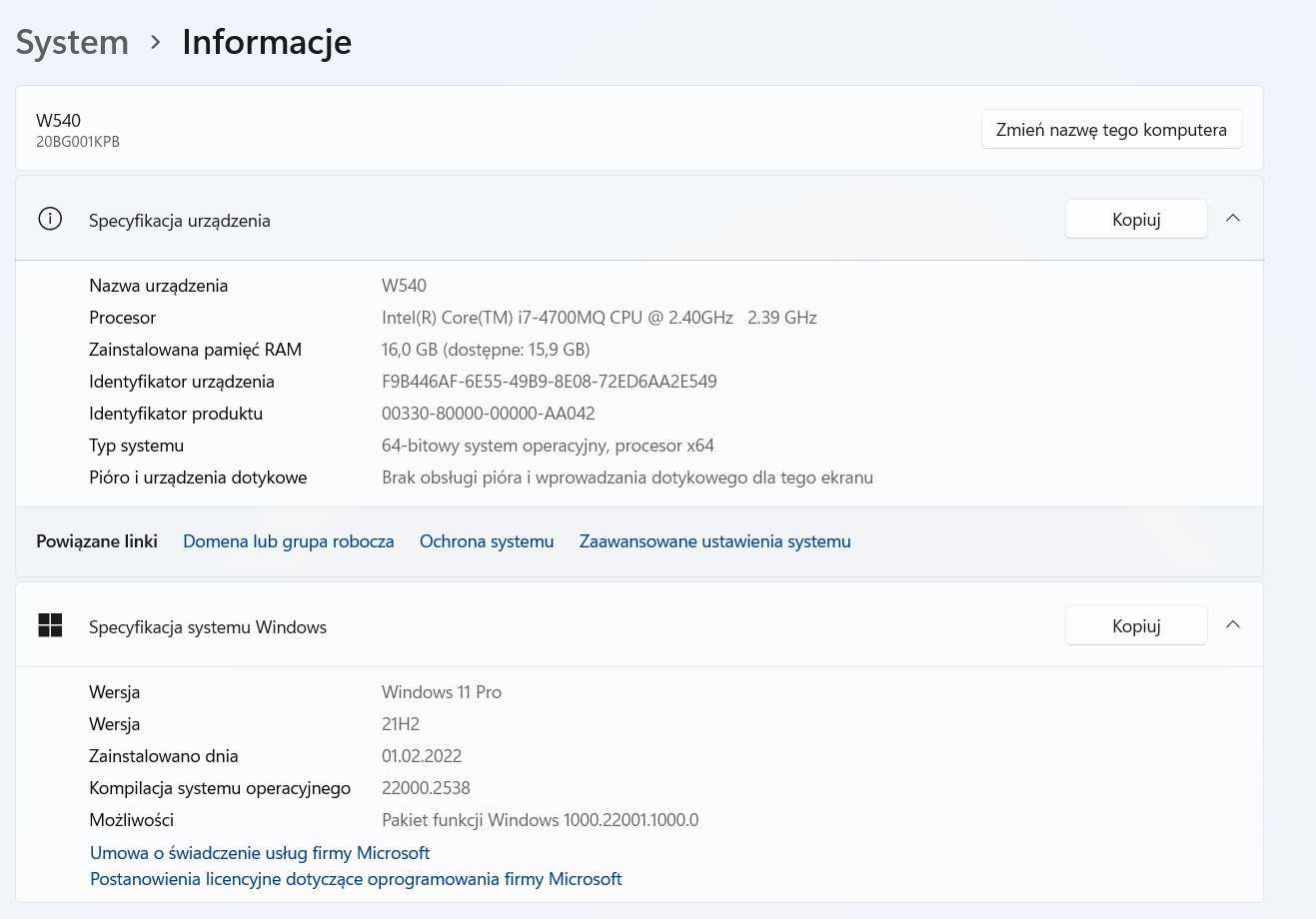Viewport: 1316px width, 919px height.
Task: Select the version value 21H2
Action: pyautogui.click(x=401, y=724)
